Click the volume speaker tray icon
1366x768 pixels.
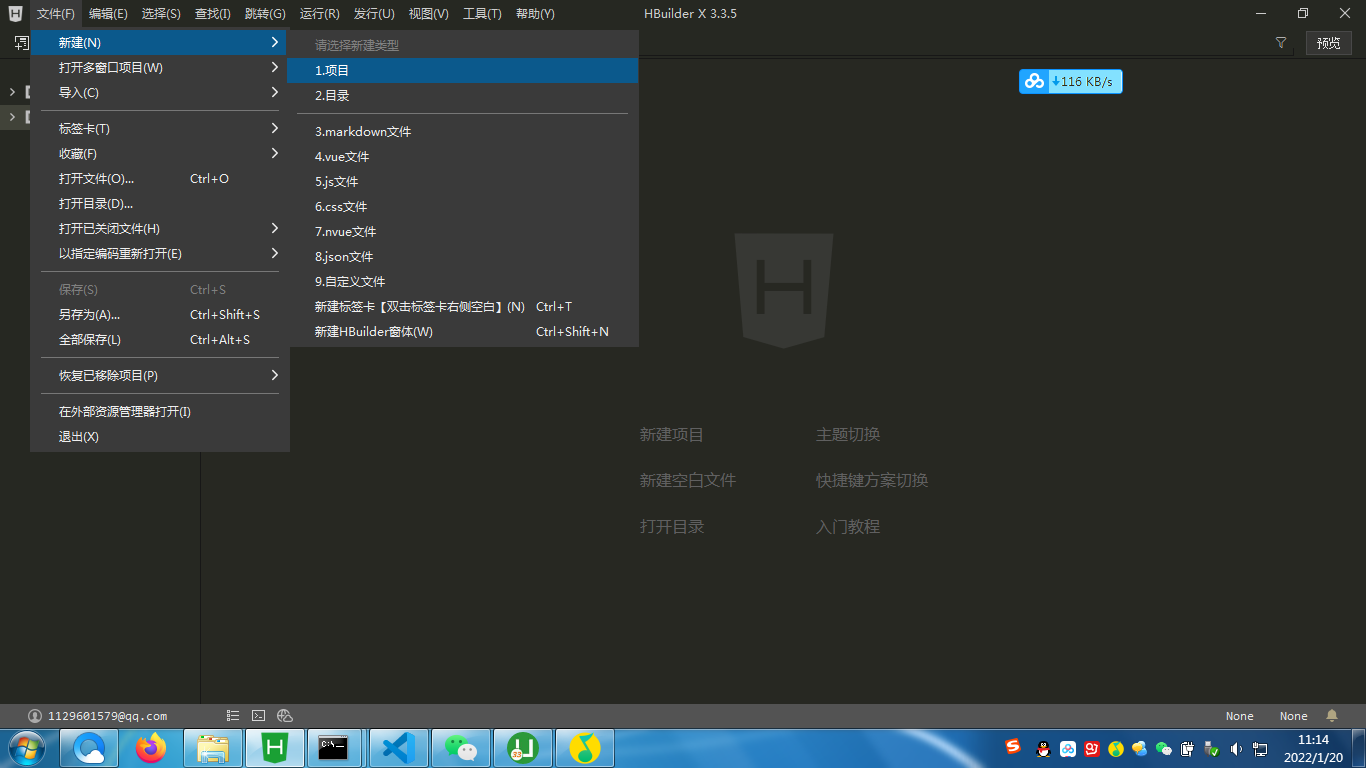coord(1236,748)
